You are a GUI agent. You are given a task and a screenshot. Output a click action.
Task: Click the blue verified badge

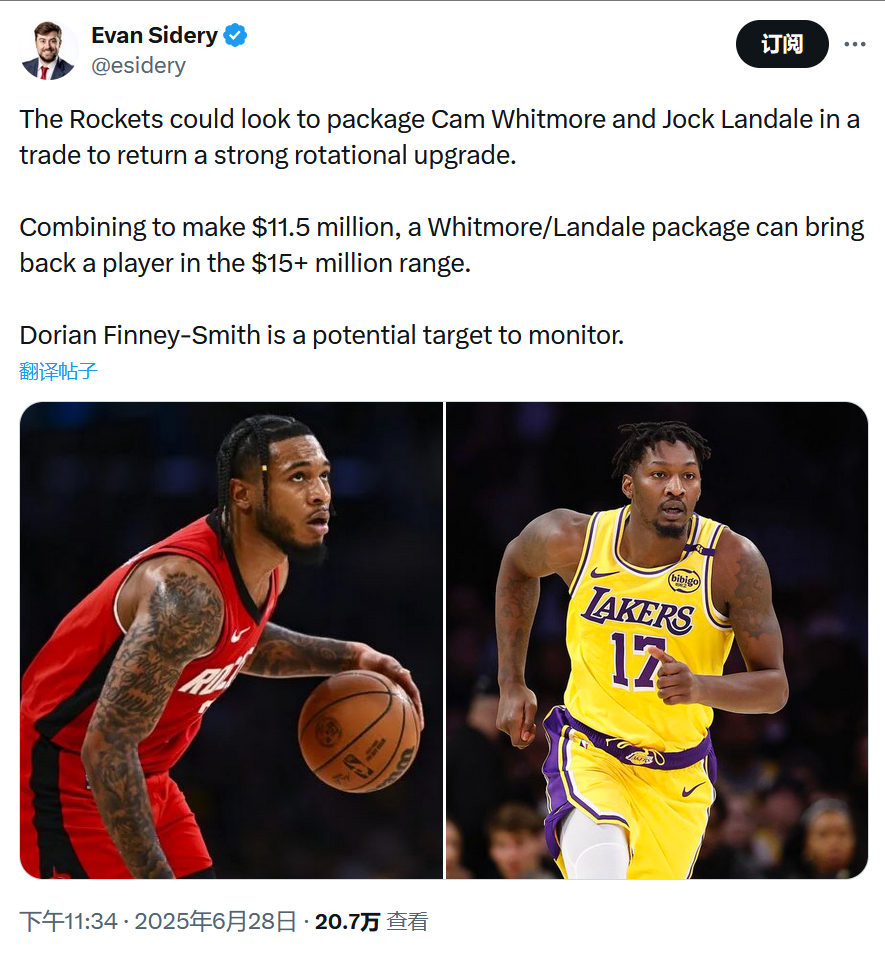tap(235, 36)
